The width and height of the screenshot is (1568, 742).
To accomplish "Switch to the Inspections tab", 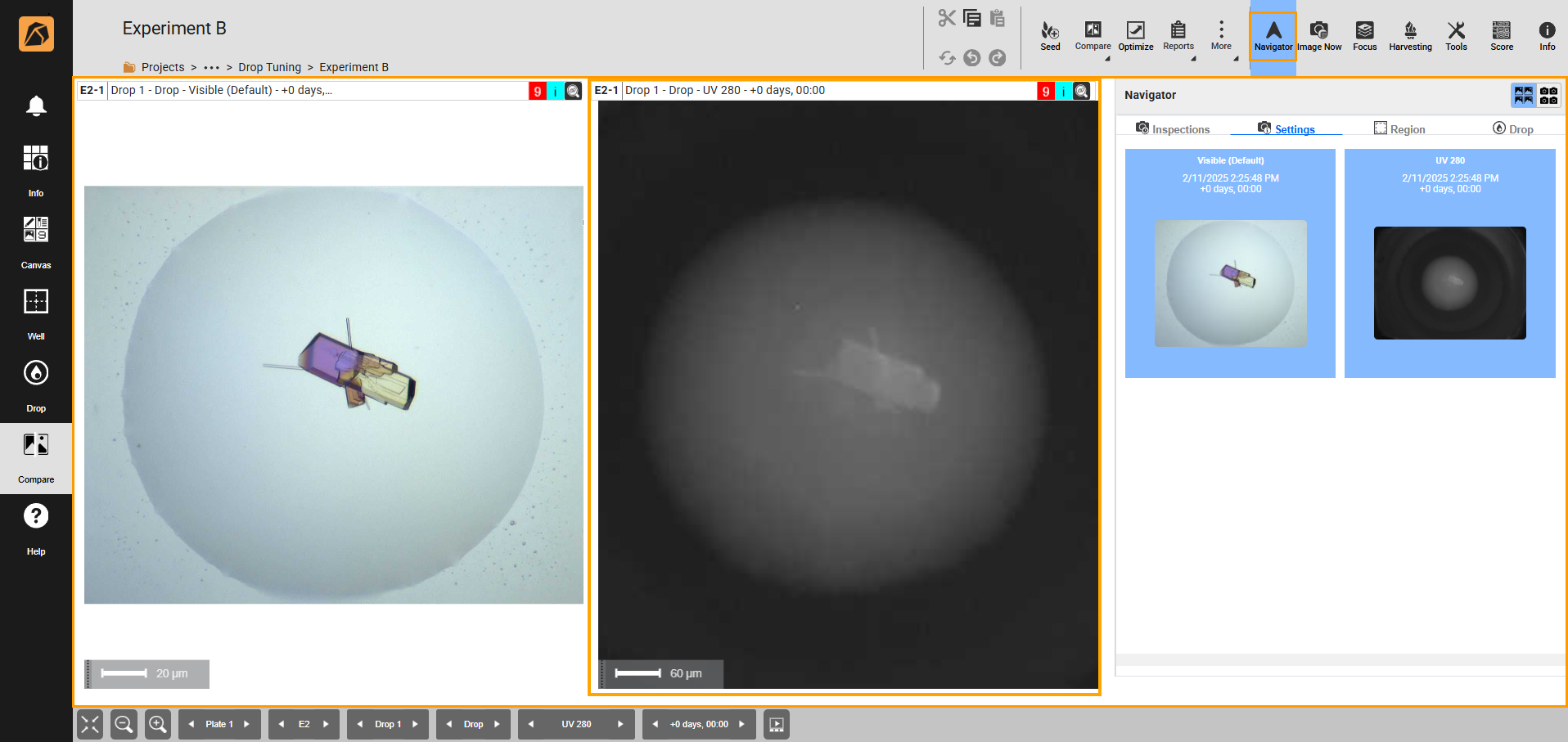I will click(x=1173, y=129).
